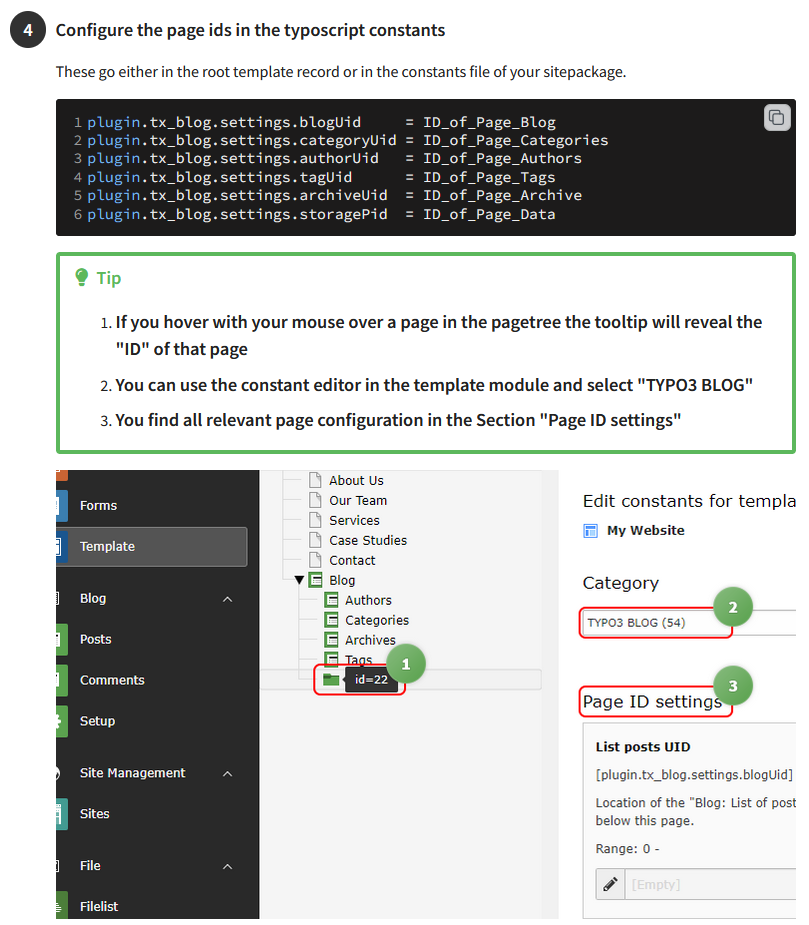
Task: Select Authors under Blog in the pagetree
Action: pyautogui.click(x=368, y=601)
